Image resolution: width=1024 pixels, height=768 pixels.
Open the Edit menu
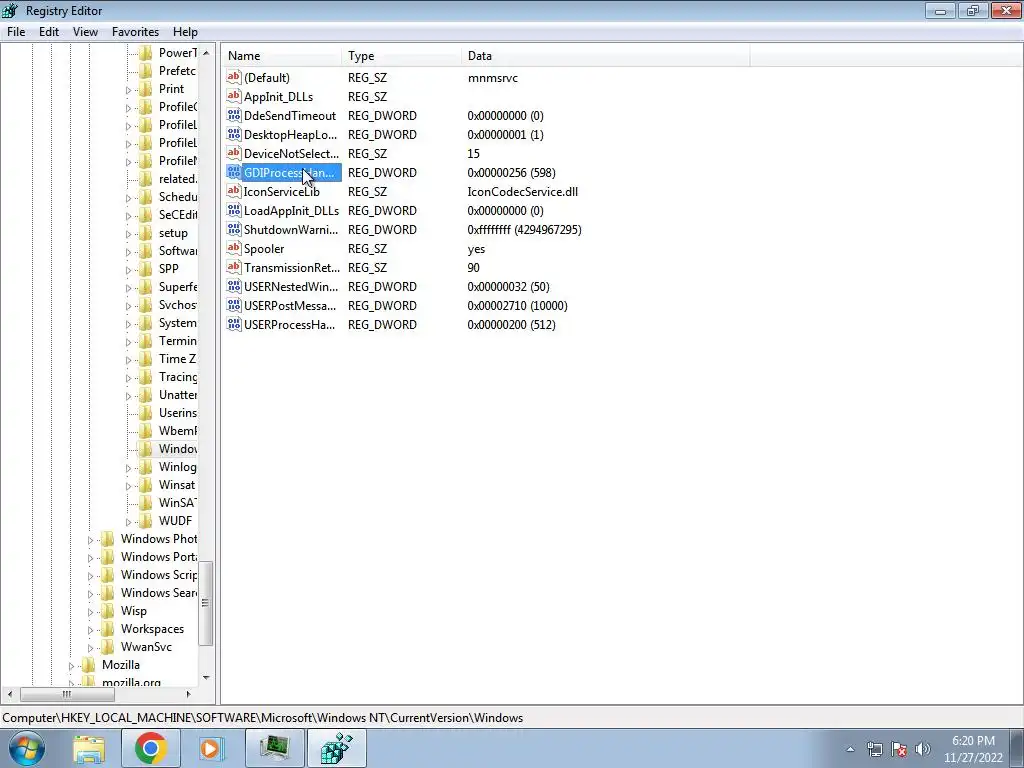point(49,31)
